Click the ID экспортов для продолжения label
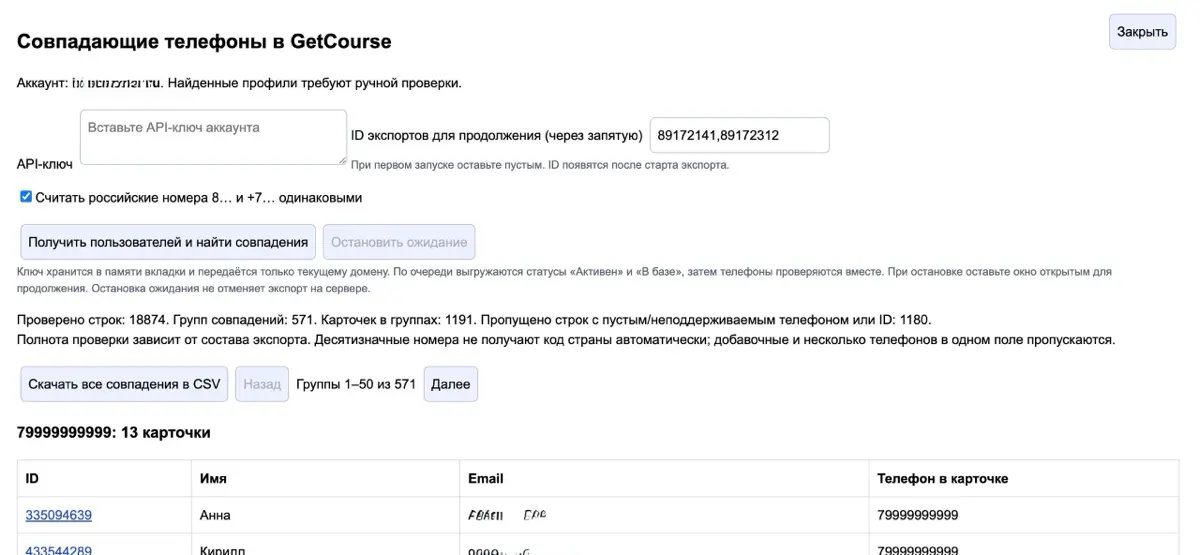This screenshot has width=1200, height=555. click(497, 135)
